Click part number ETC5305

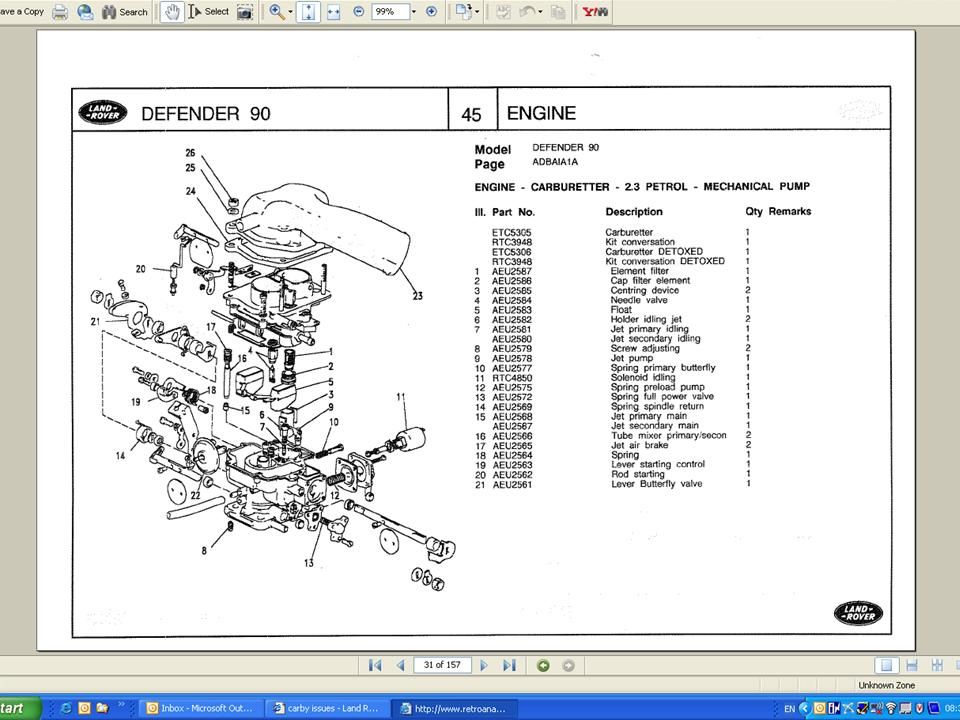tap(511, 233)
